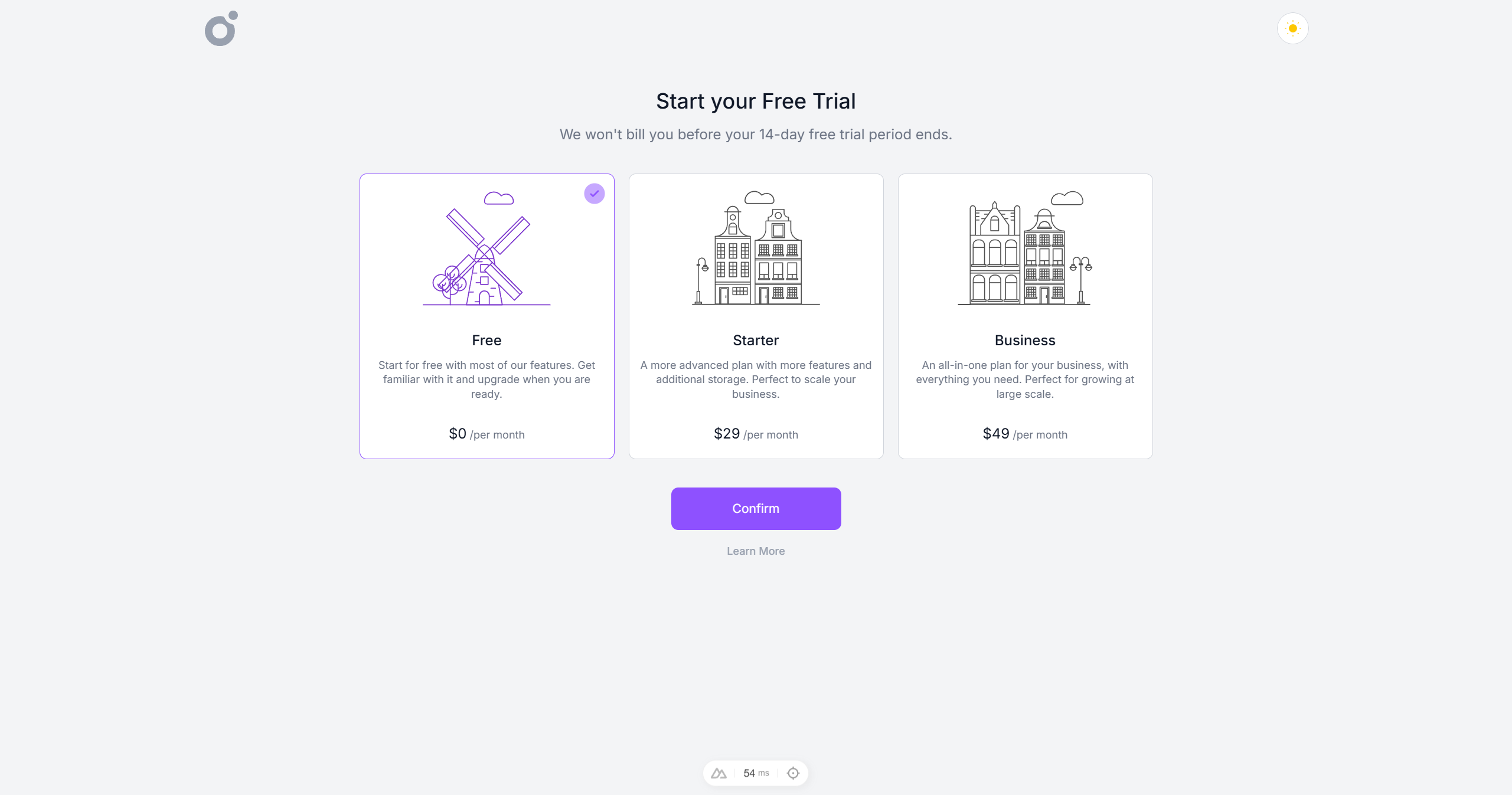
Task: Select the Free plan title
Action: click(x=486, y=341)
